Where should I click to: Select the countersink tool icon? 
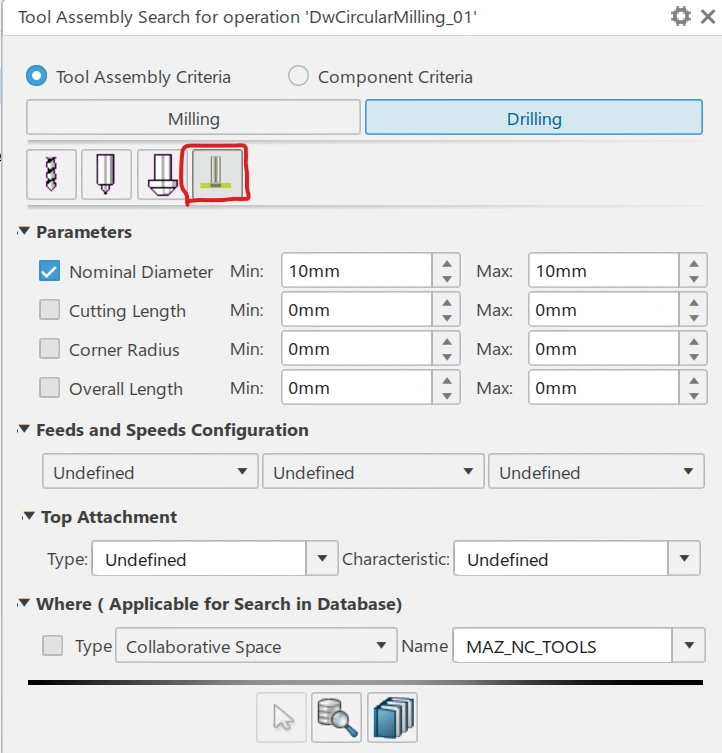click(x=159, y=174)
